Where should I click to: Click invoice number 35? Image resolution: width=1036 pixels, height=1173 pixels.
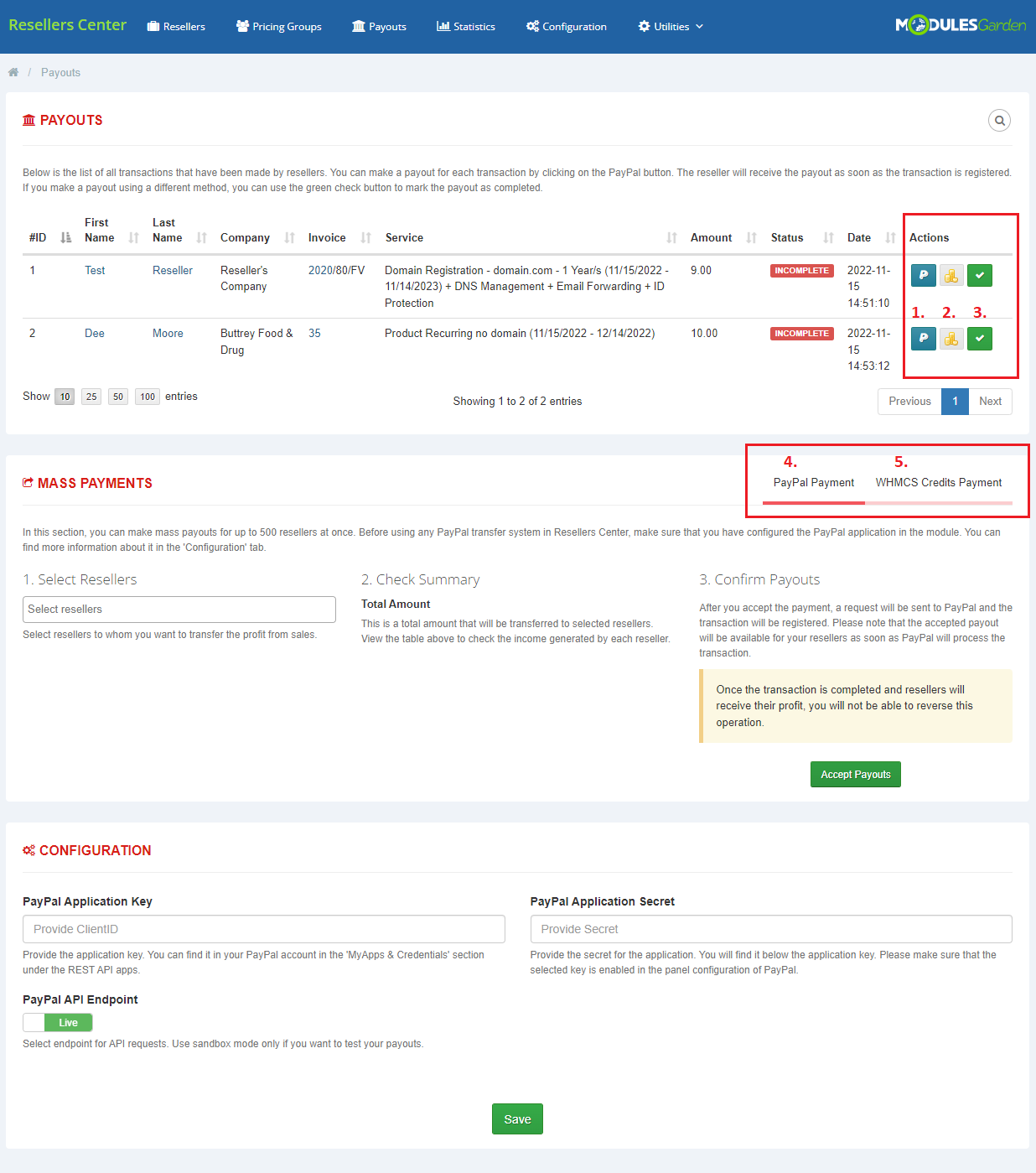pos(314,334)
